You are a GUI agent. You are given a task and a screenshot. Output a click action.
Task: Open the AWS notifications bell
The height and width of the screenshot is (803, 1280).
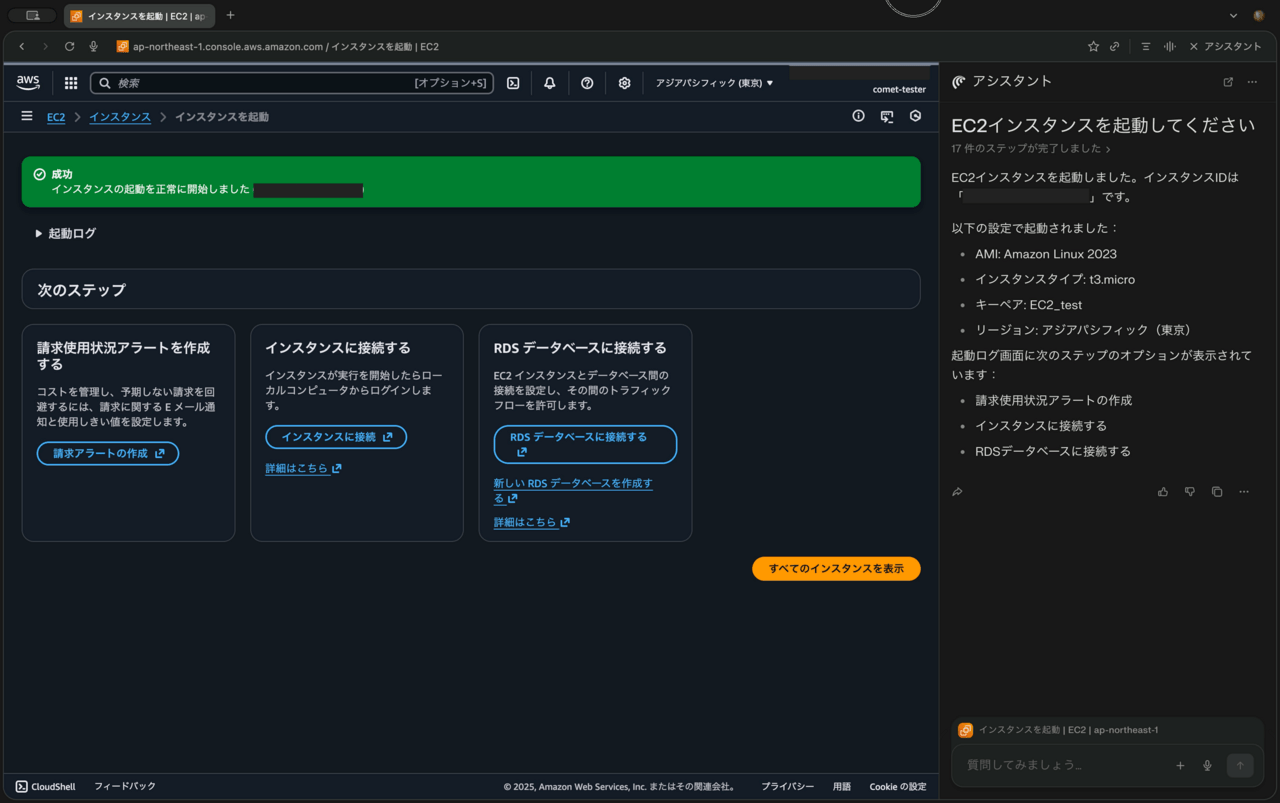[x=549, y=83]
